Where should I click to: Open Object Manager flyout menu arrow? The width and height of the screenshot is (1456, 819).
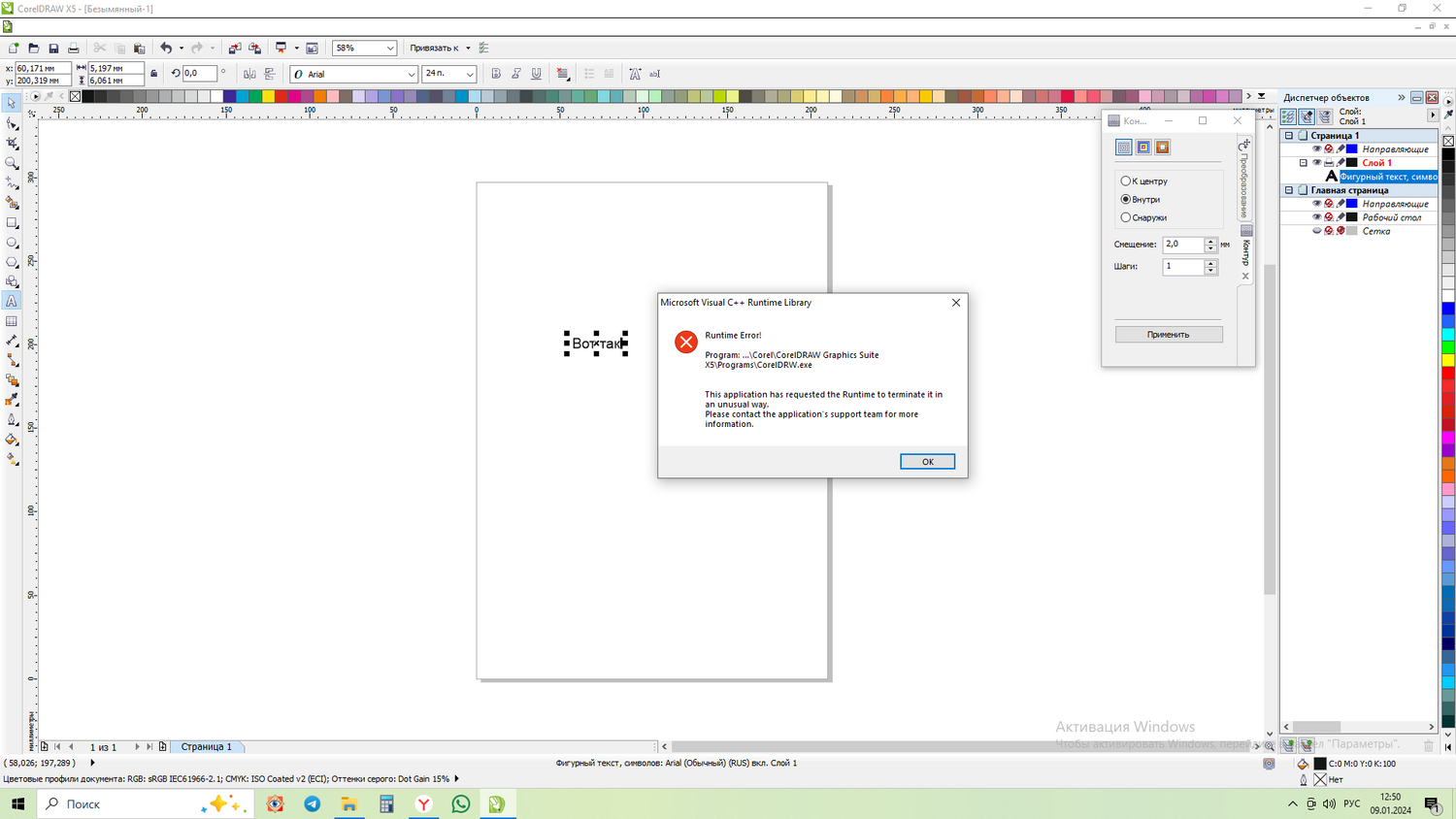click(x=1433, y=115)
